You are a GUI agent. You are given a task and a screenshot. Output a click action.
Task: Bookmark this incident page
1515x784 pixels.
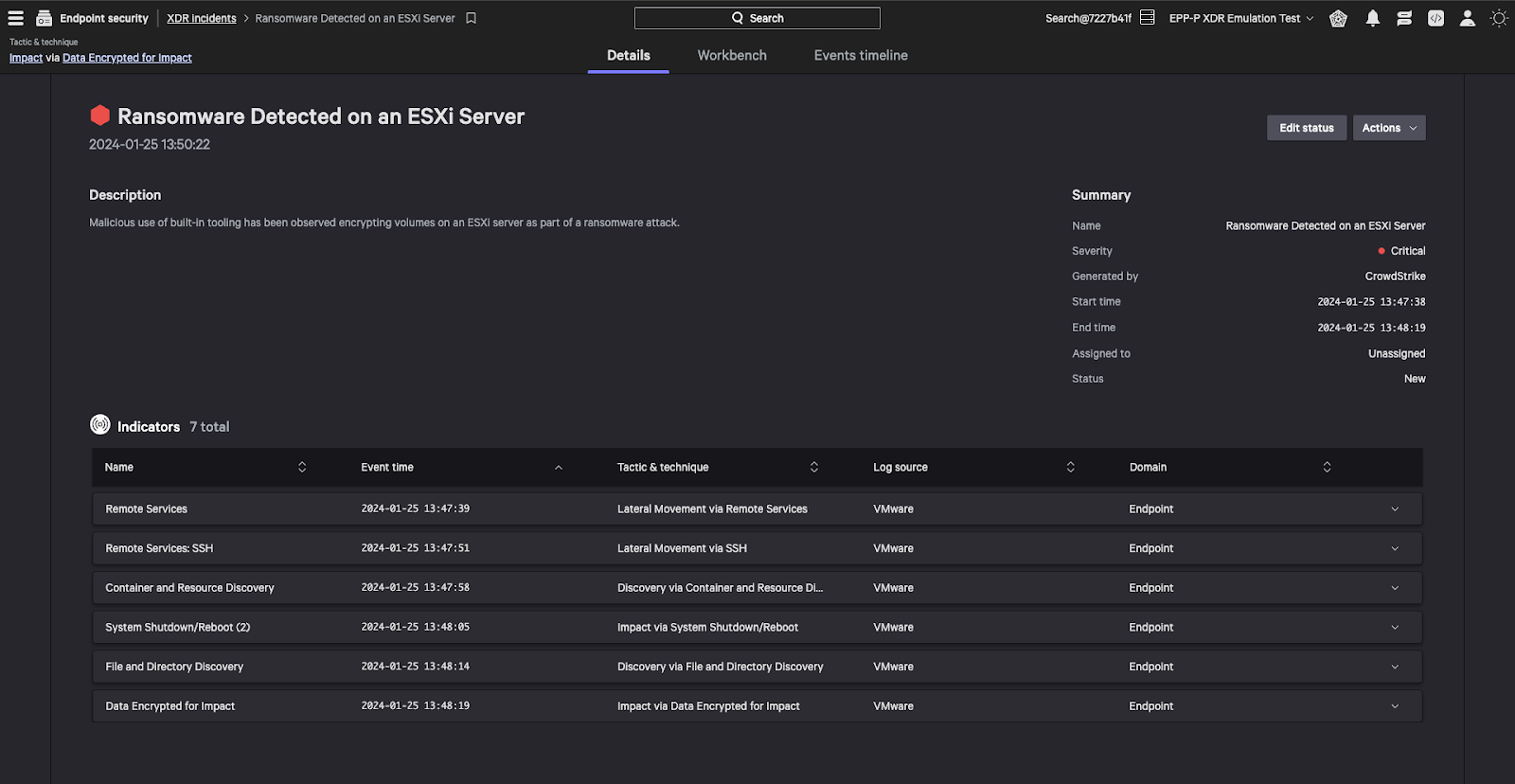click(x=471, y=18)
